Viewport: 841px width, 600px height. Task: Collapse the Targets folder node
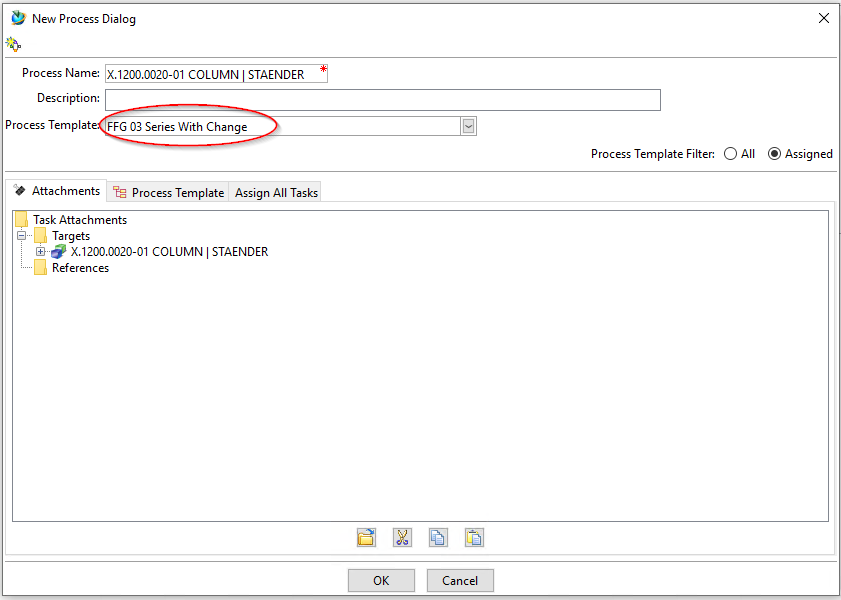[21, 236]
